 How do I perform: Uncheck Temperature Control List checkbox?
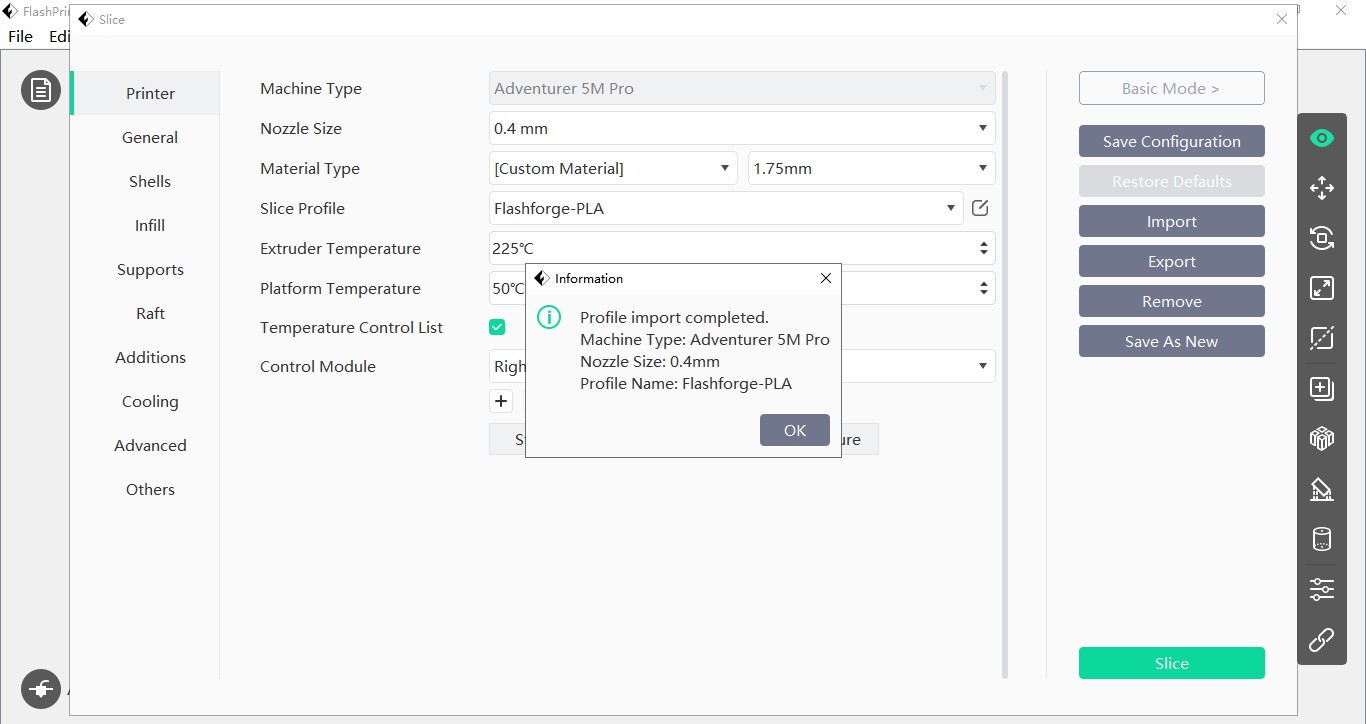(497, 327)
